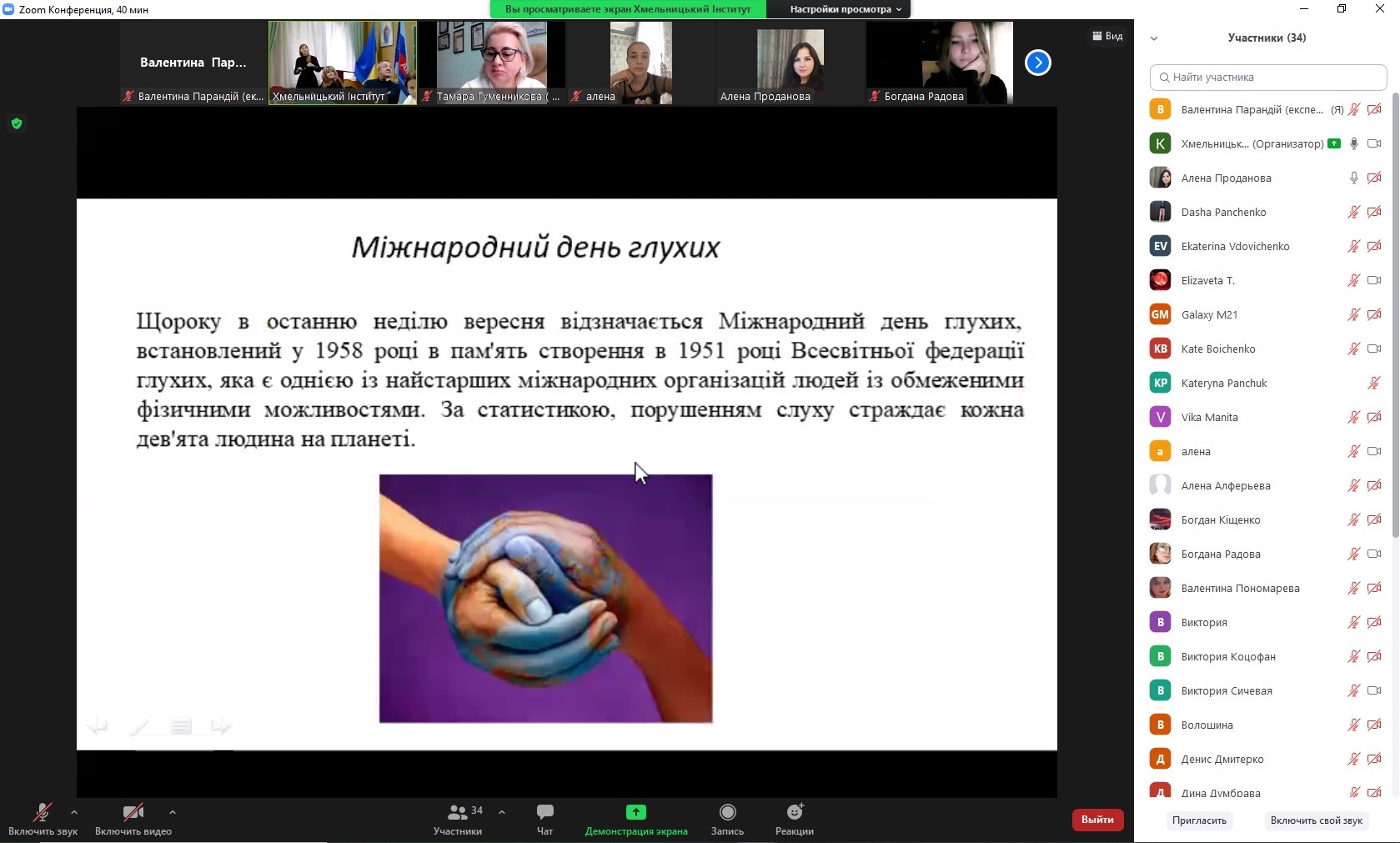Image resolution: width=1400 pixels, height=843 pixels.
Task: Click the Participants (Участники) icon
Action: (457, 812)
